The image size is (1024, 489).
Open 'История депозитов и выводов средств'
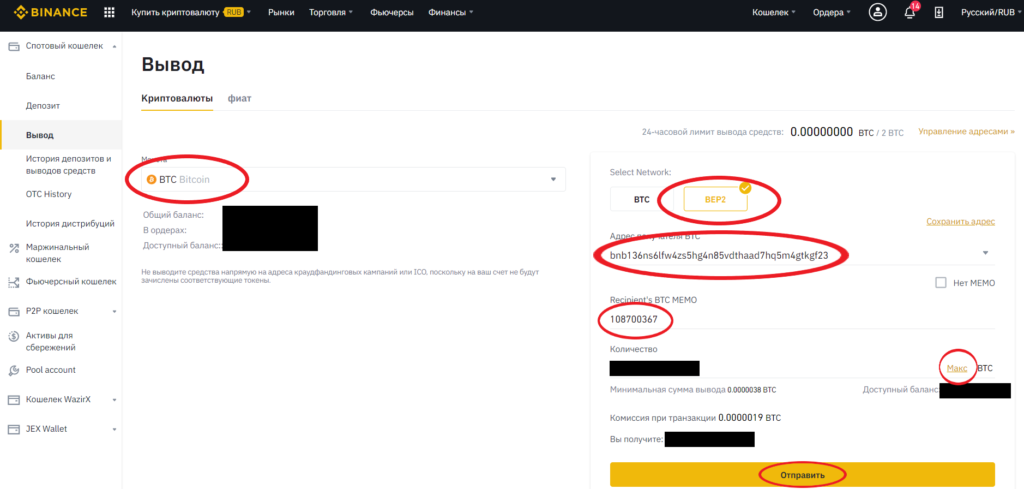tap(69, 165)
